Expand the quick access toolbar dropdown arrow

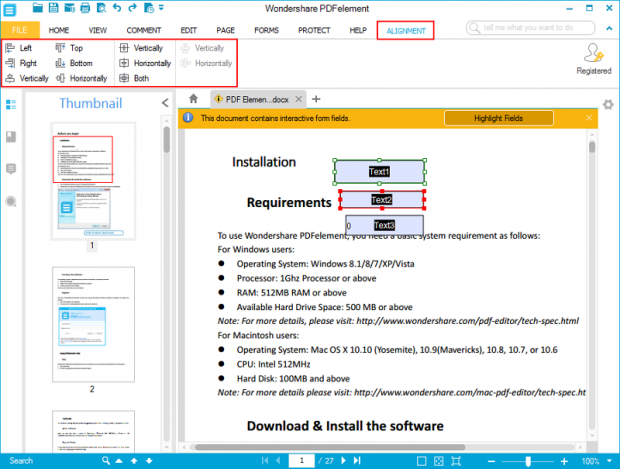(x=161, y=8)
